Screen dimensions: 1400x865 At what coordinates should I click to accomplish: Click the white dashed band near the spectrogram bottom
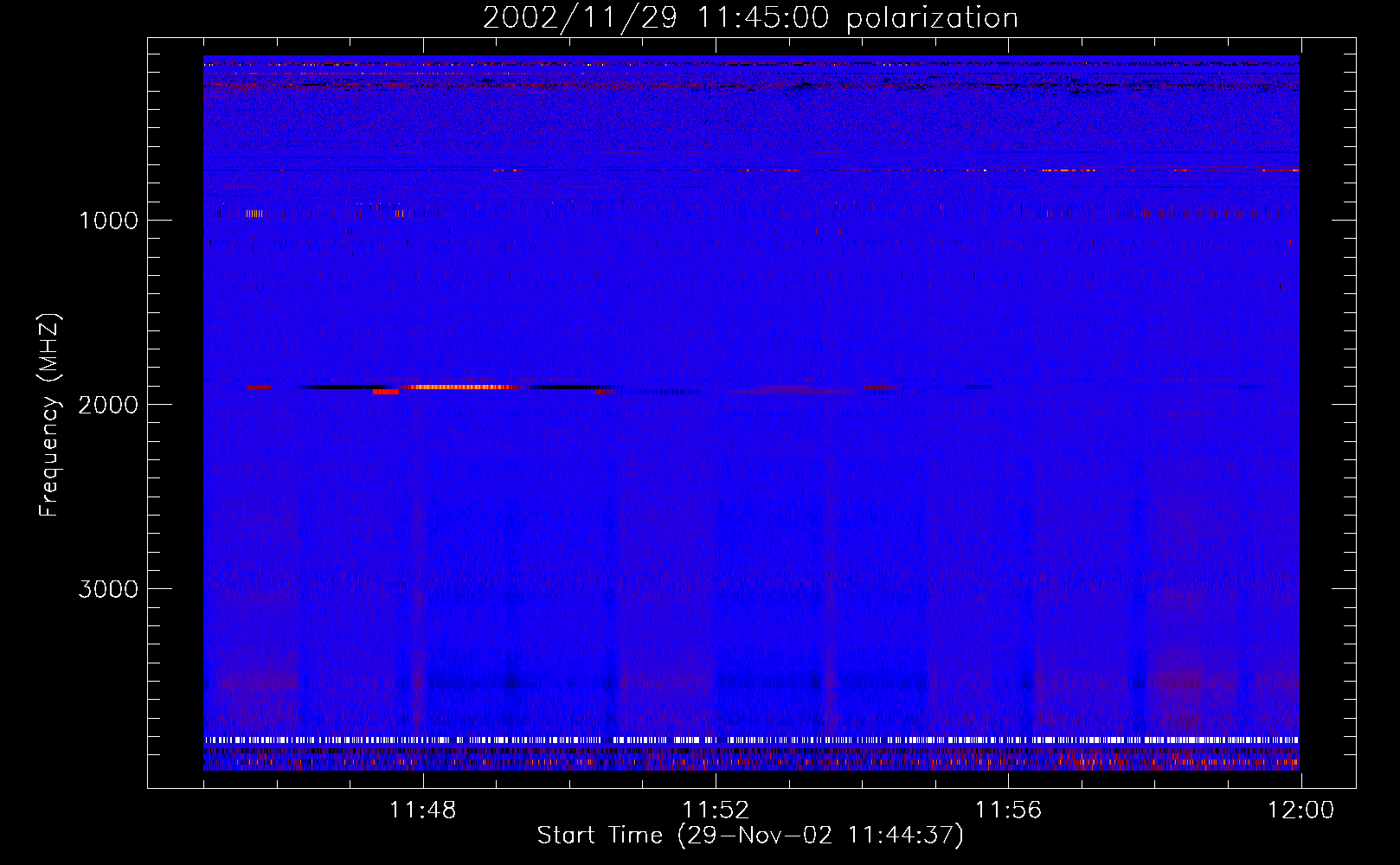tap(751, 740)
